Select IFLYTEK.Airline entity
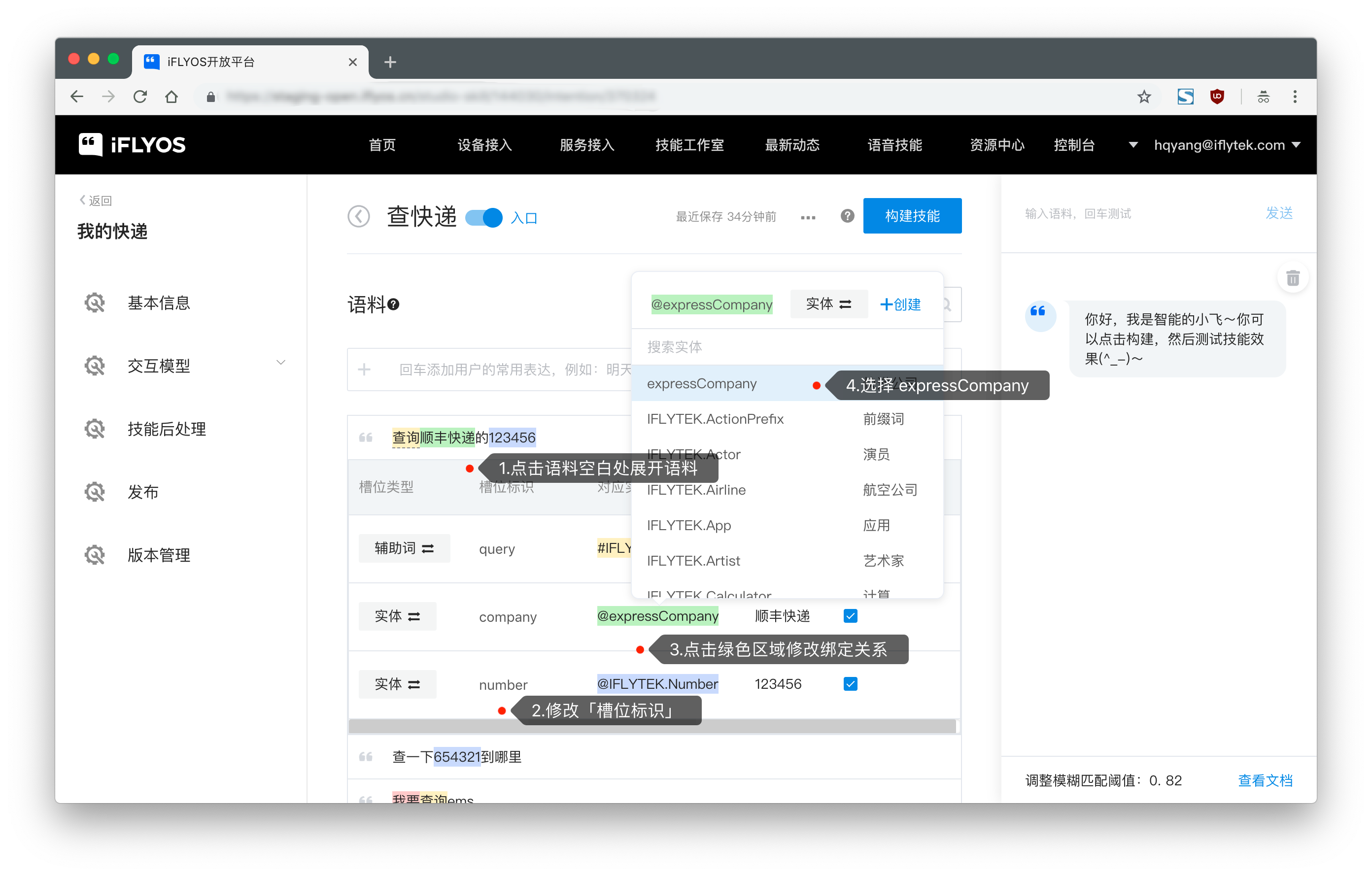 (788, 490)
